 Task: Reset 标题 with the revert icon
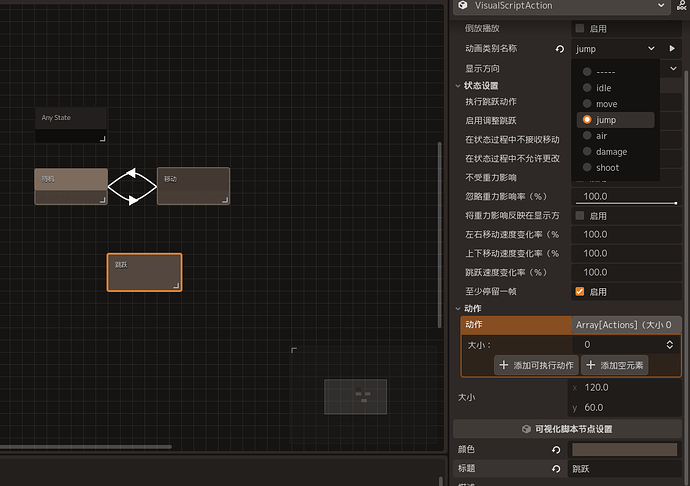556,469
